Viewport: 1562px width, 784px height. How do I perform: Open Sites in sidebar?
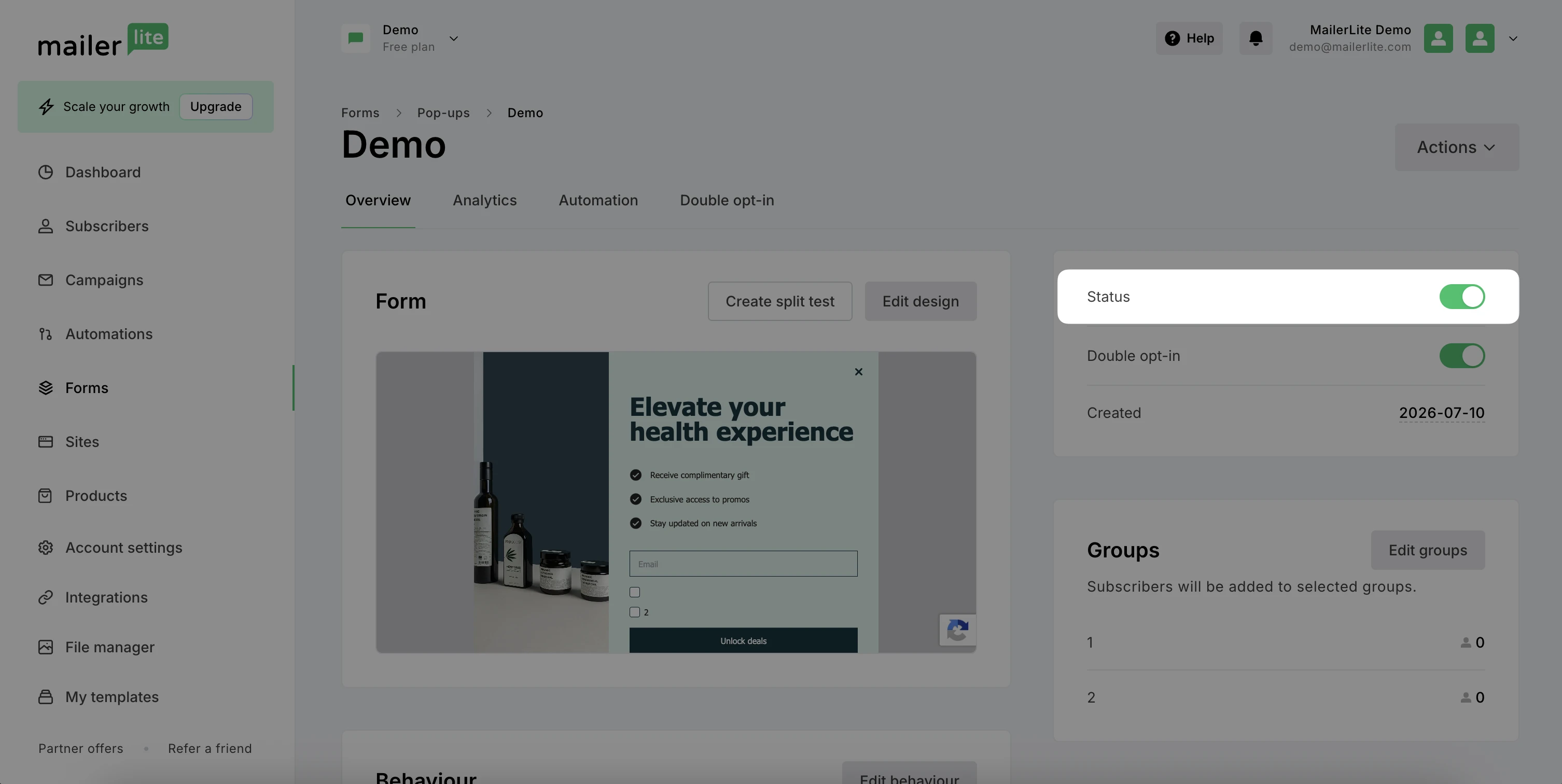[82, 442]
